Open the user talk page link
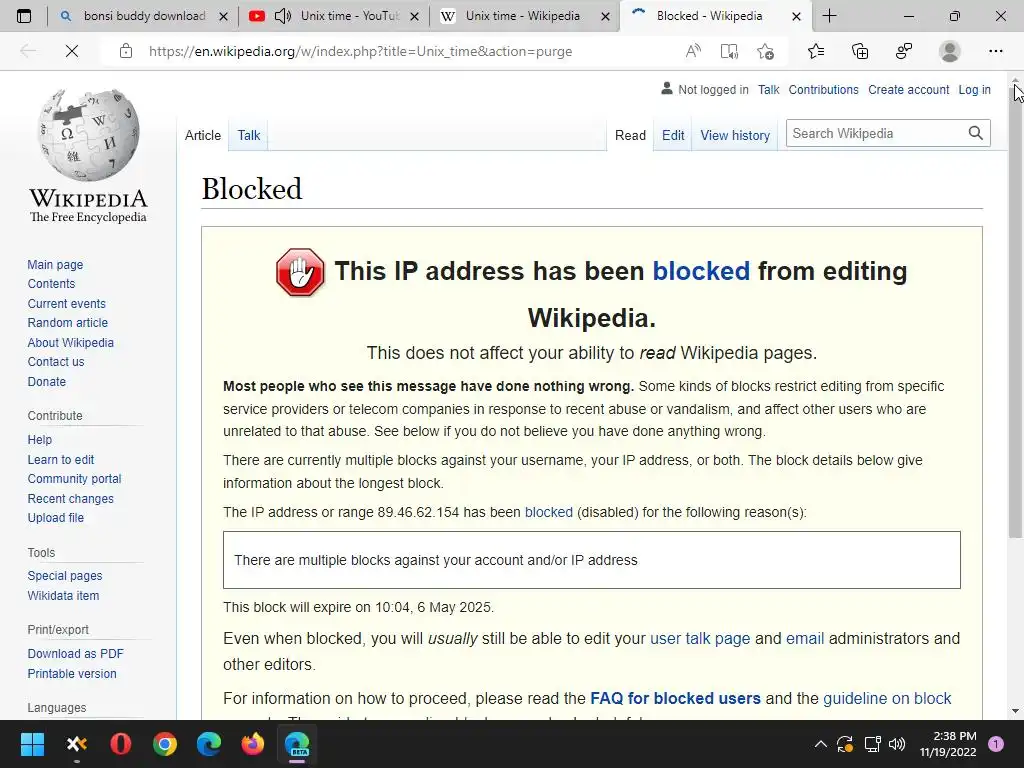1024x768 pixels. coord(700,638)
